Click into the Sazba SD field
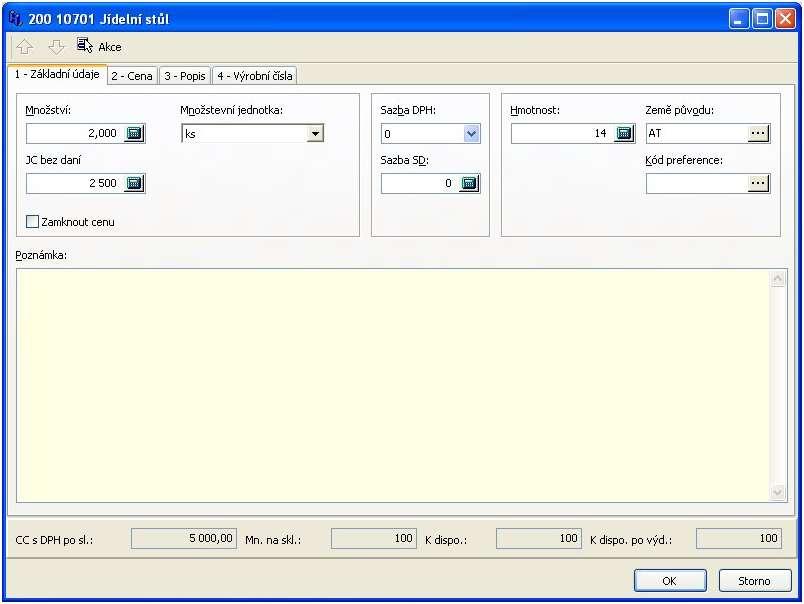Screen dimensions: 804x604 [x=420, y=183]
